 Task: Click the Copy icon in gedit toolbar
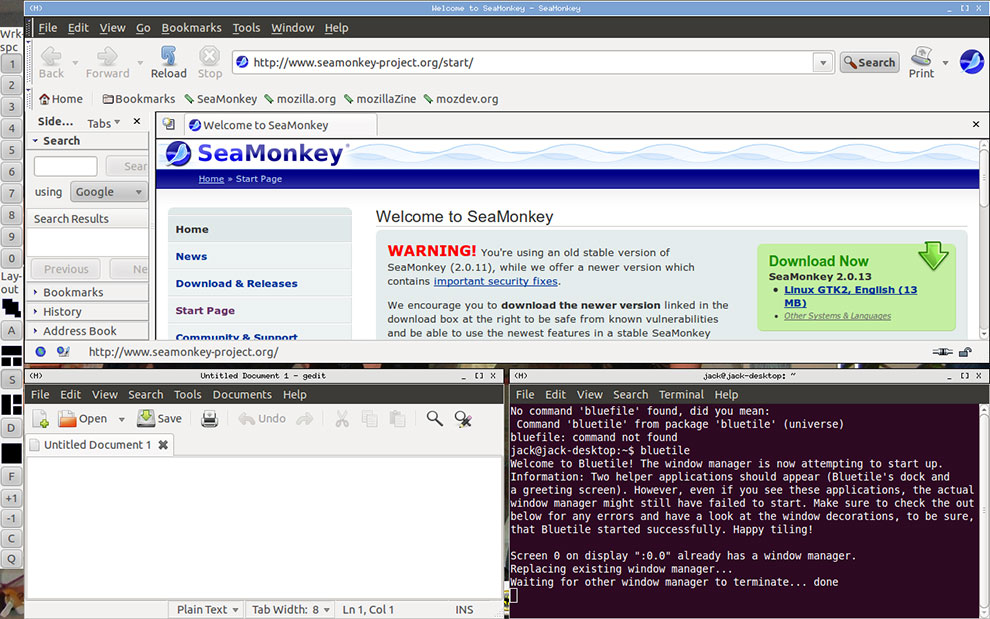pos(369,419)
